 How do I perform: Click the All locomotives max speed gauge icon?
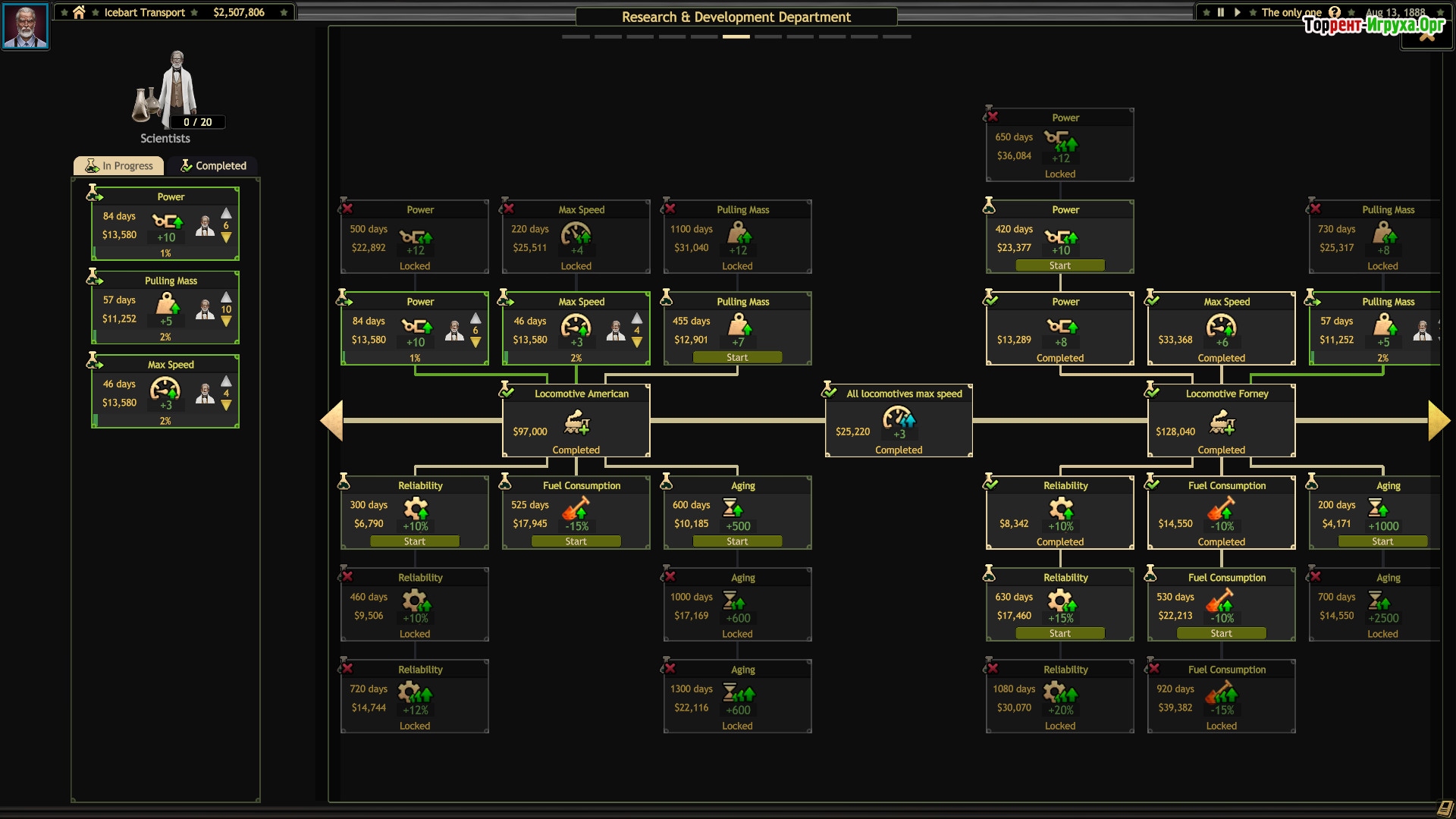(899, 418)
